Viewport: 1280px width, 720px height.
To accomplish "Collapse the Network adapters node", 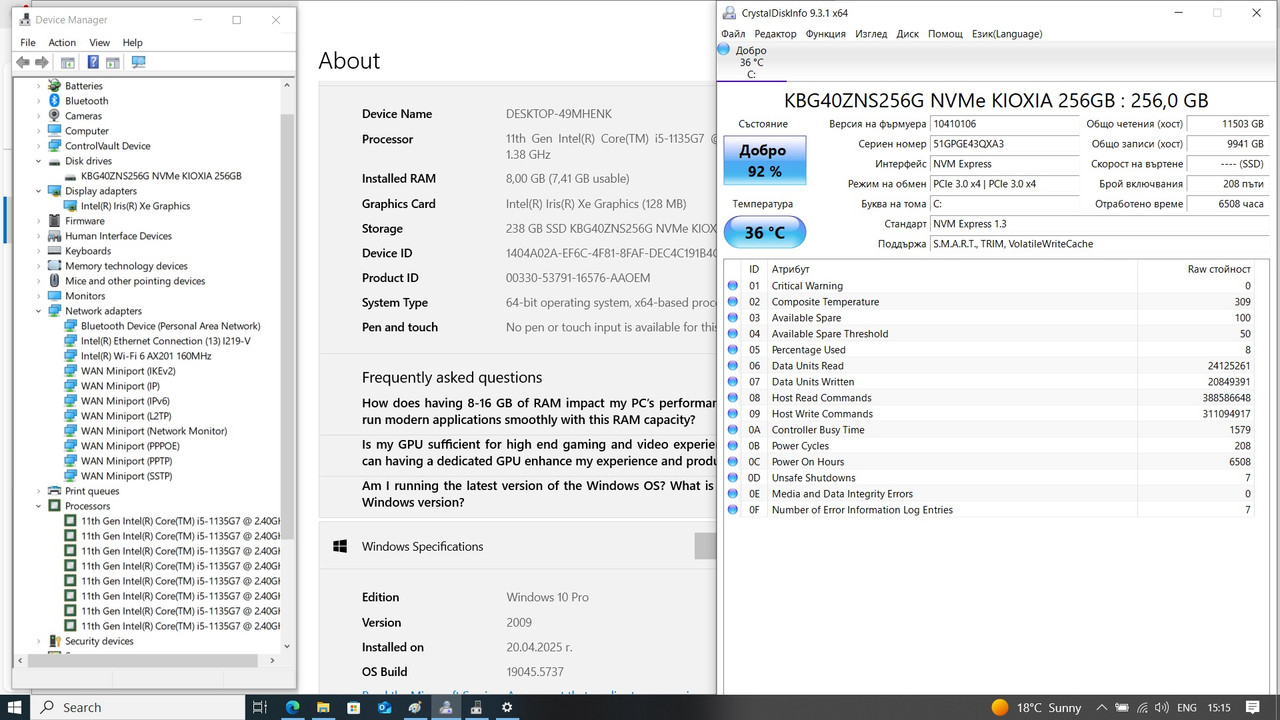I will (x=40, y=311).
